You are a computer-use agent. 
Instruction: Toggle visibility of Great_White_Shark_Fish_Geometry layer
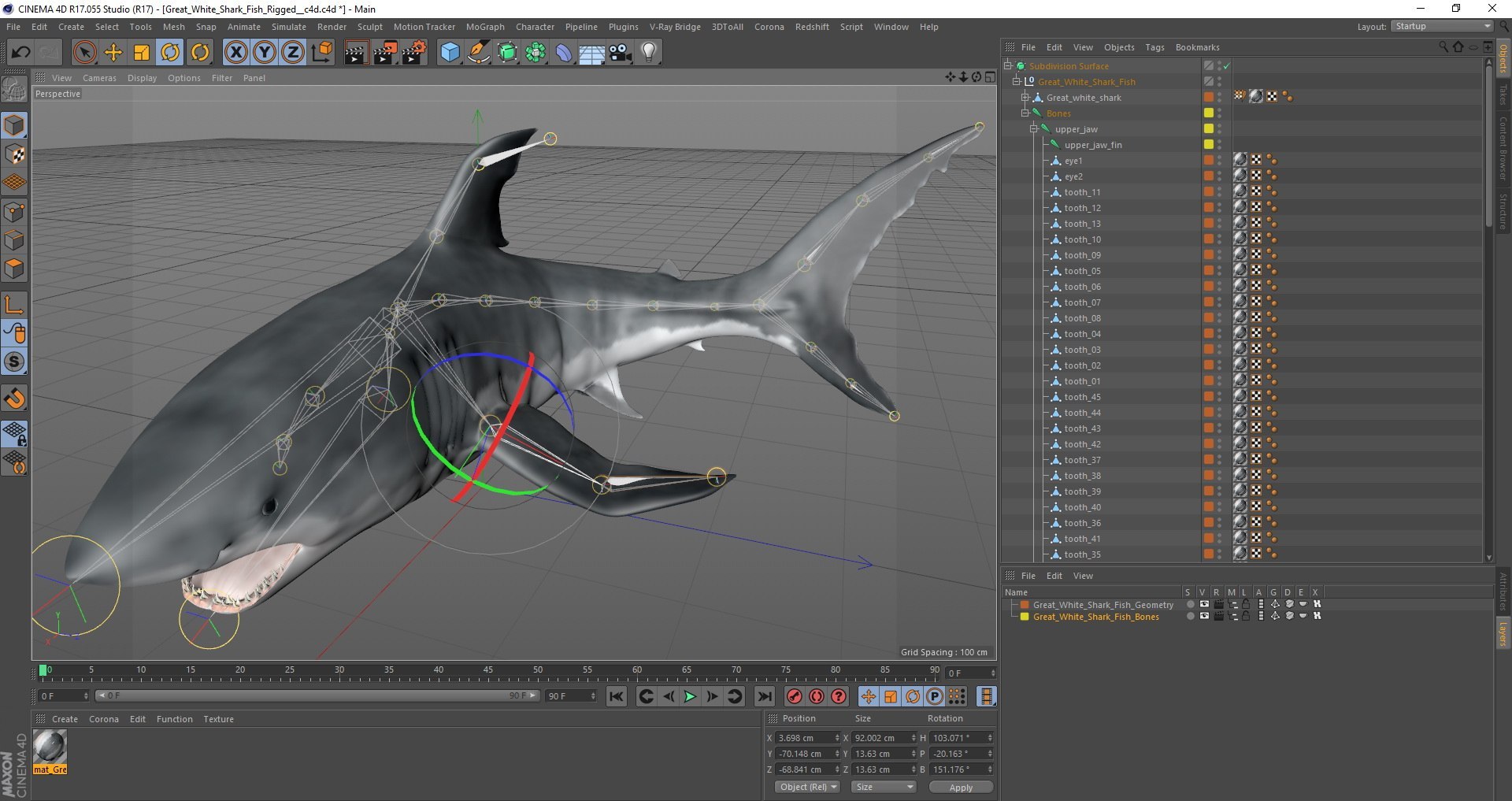pos(1203,604)
